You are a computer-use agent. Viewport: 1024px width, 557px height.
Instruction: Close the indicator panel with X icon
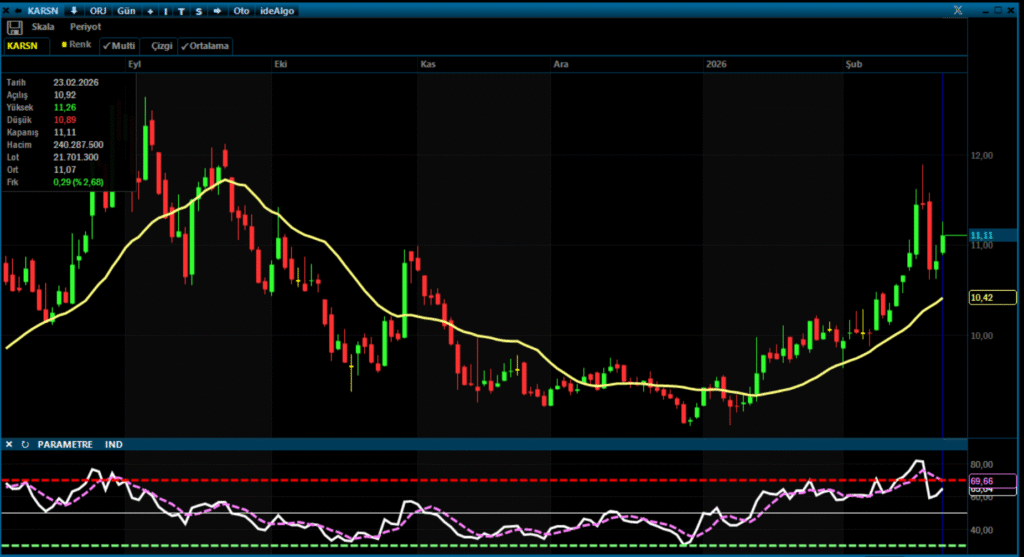[9, 444]
